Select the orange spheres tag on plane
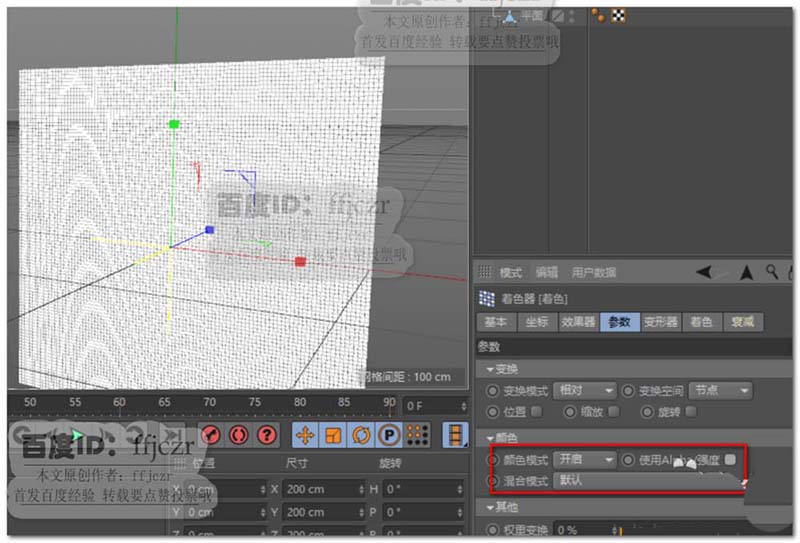Image resolution: width=800 pixels, height=543 pixels. tap(598, 15)
